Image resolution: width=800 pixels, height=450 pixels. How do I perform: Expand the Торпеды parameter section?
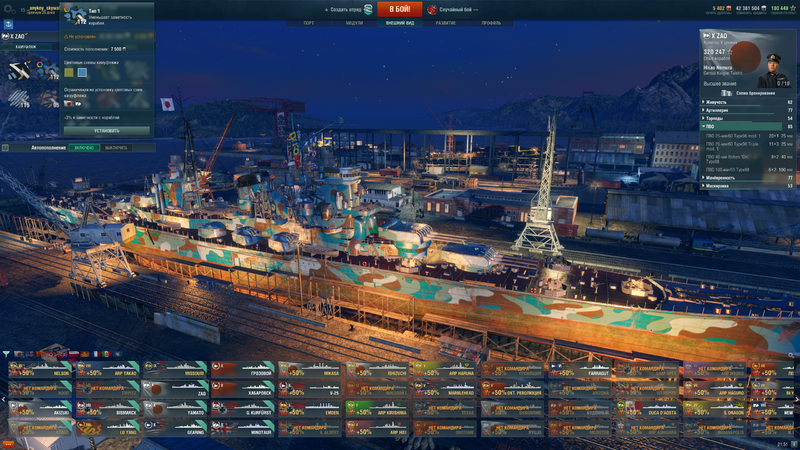click(x=747, y=118)
